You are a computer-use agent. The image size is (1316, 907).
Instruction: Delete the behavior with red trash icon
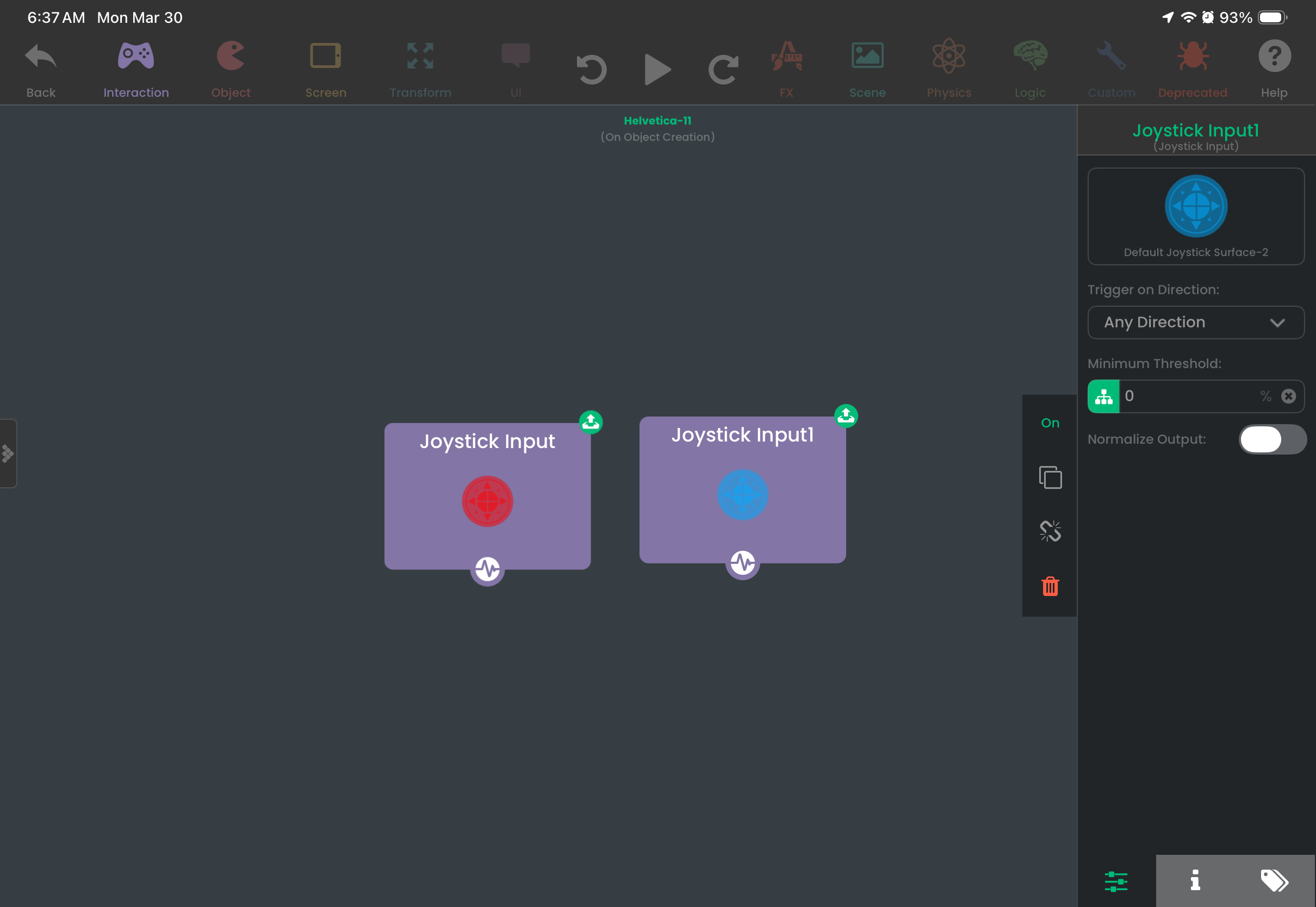[x=1050, y=586]
